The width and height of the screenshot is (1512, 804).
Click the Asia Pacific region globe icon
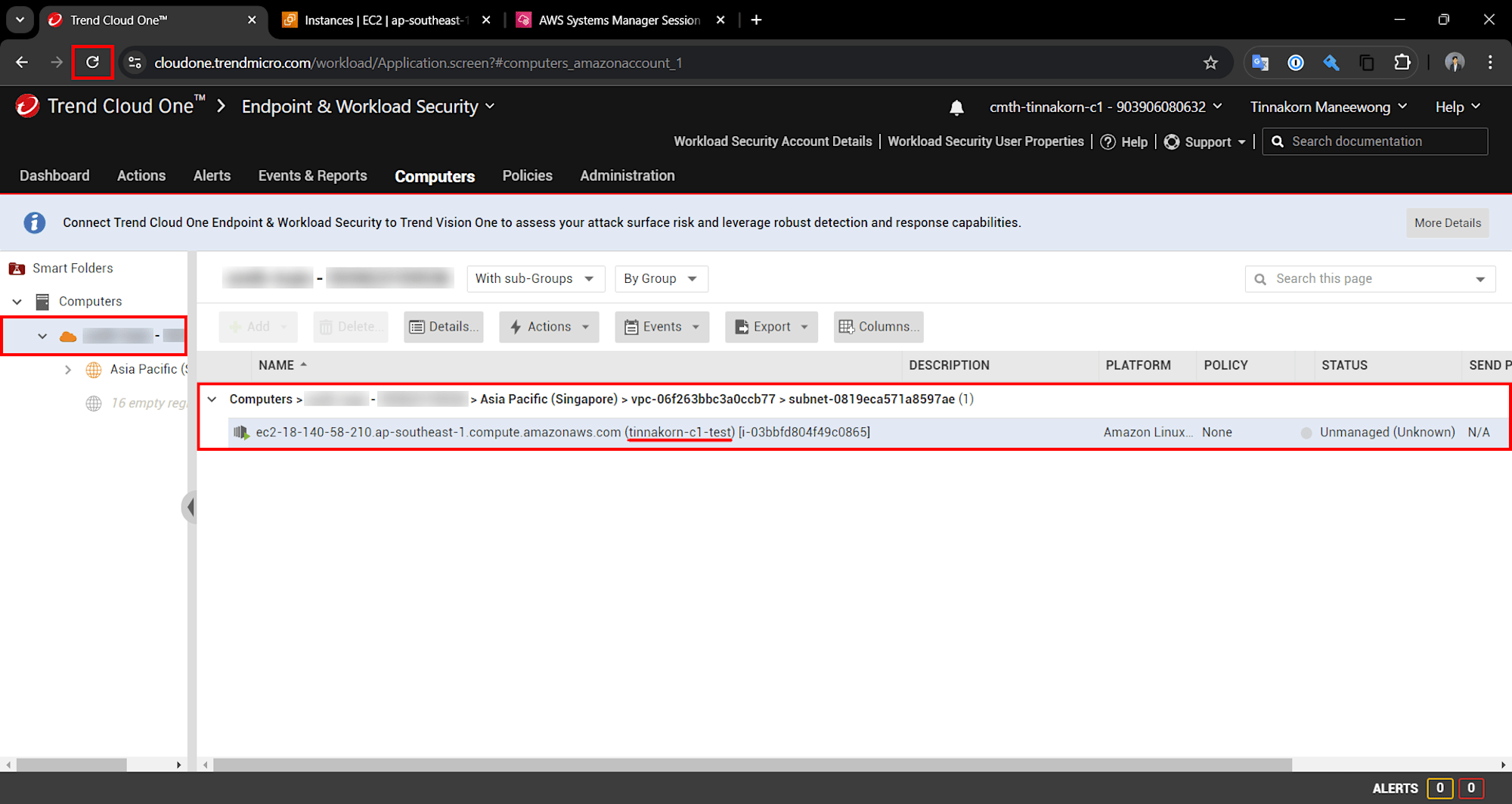click(94, 369)
